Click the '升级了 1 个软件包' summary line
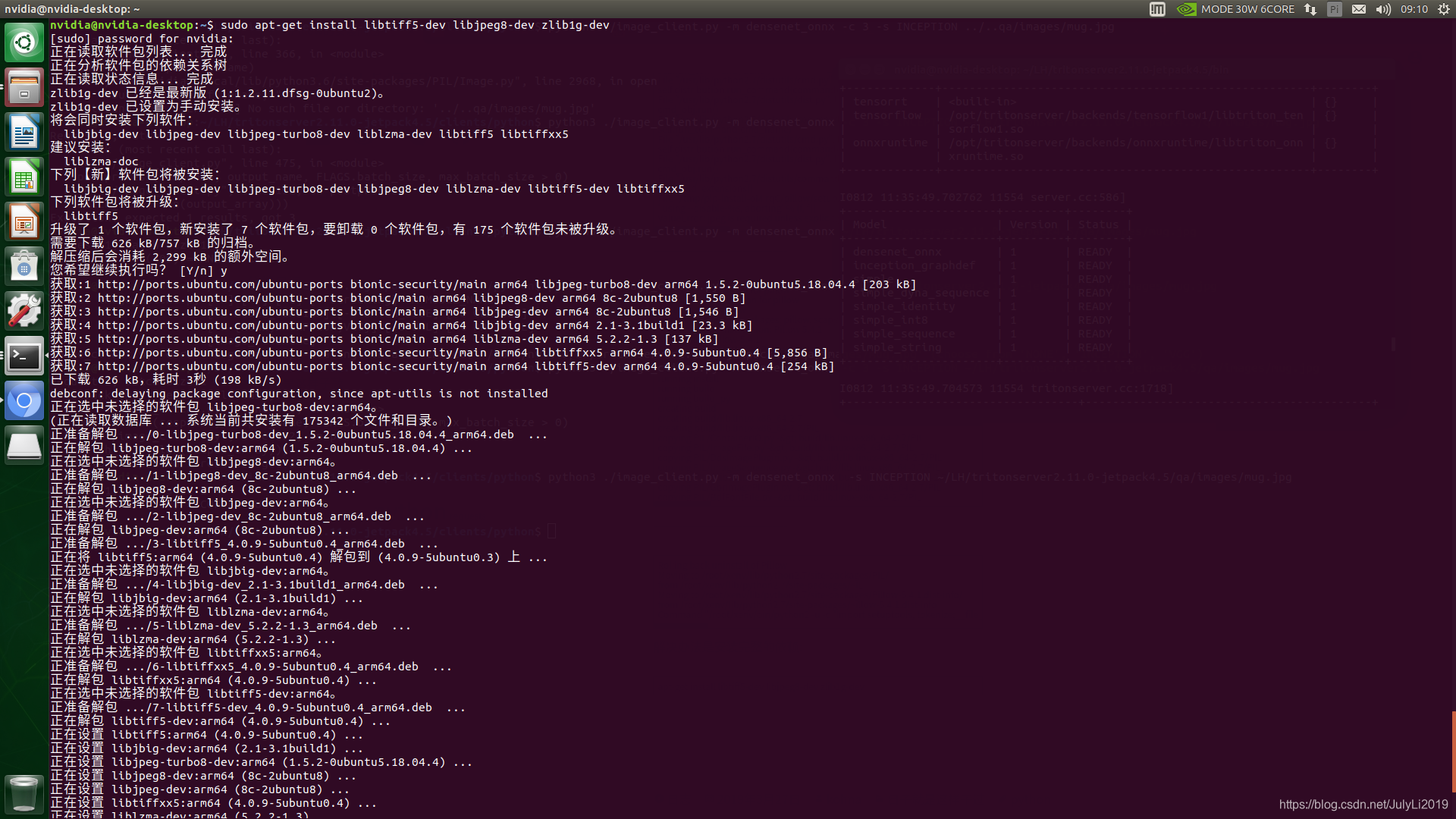The image size is (1456, 819). (x=334, y=230)
